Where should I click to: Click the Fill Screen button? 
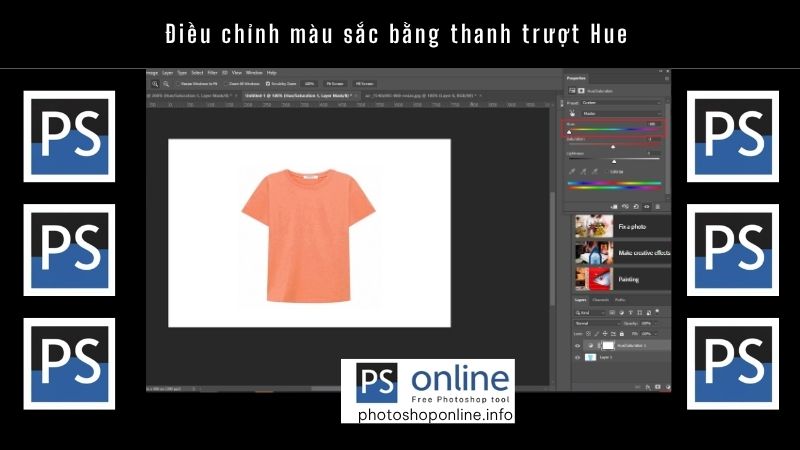coord(364,84)
